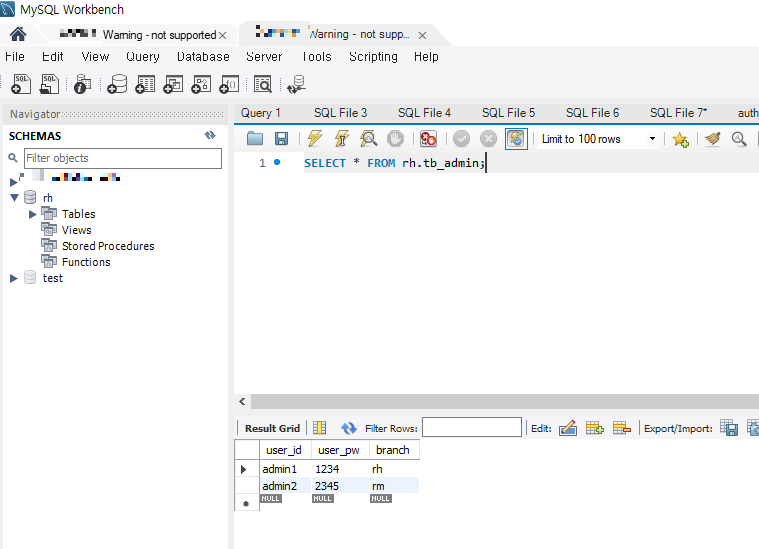Select the 2345 password cell
759x549 pixels.
pyautogui.click(x=340, y=486)
